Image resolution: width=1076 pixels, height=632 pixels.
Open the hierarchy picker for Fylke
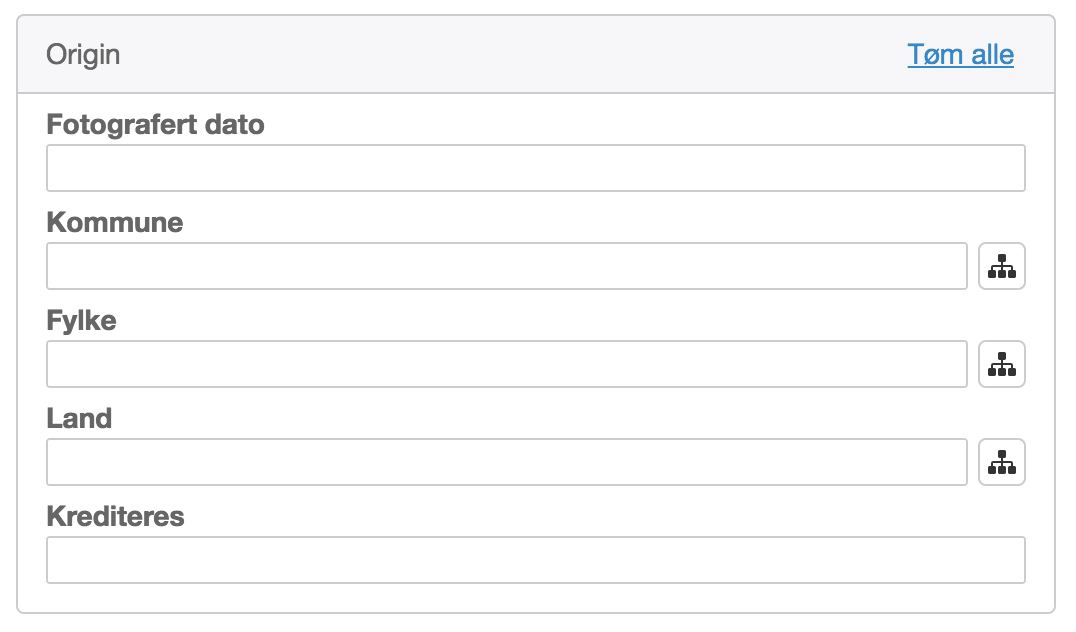1001,364
